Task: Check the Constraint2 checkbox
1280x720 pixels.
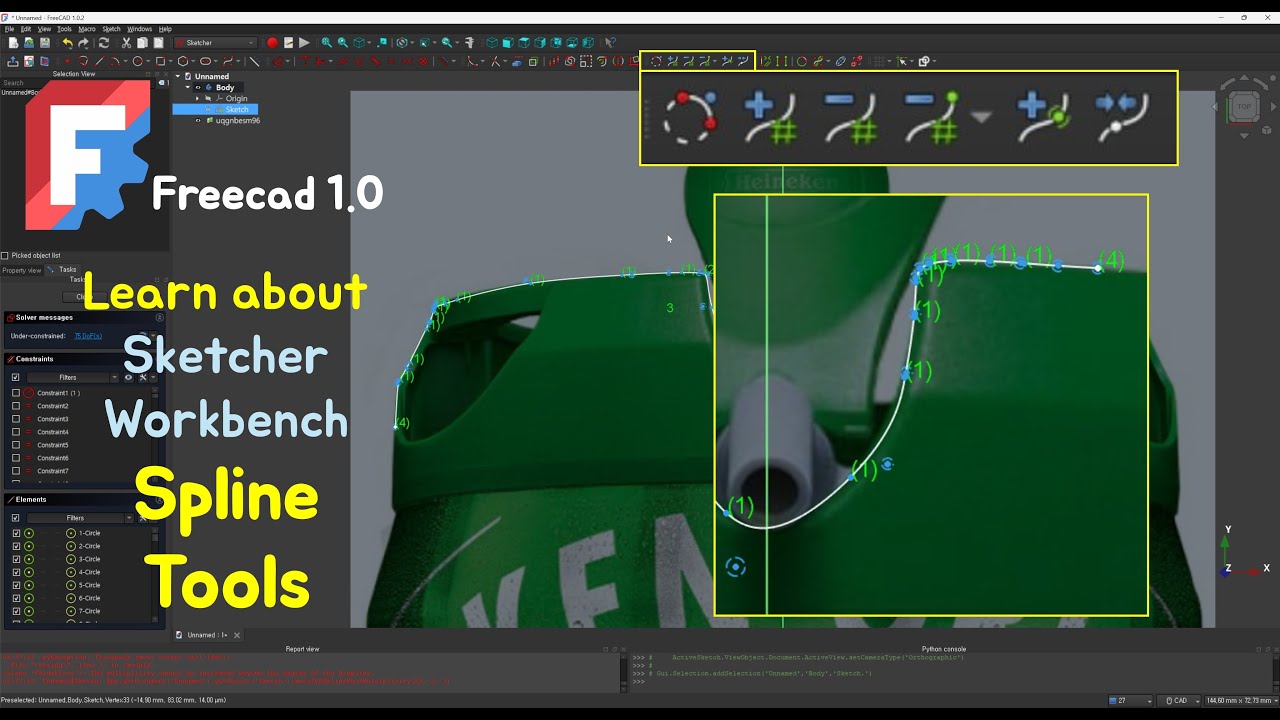Action: pos(15,406)
